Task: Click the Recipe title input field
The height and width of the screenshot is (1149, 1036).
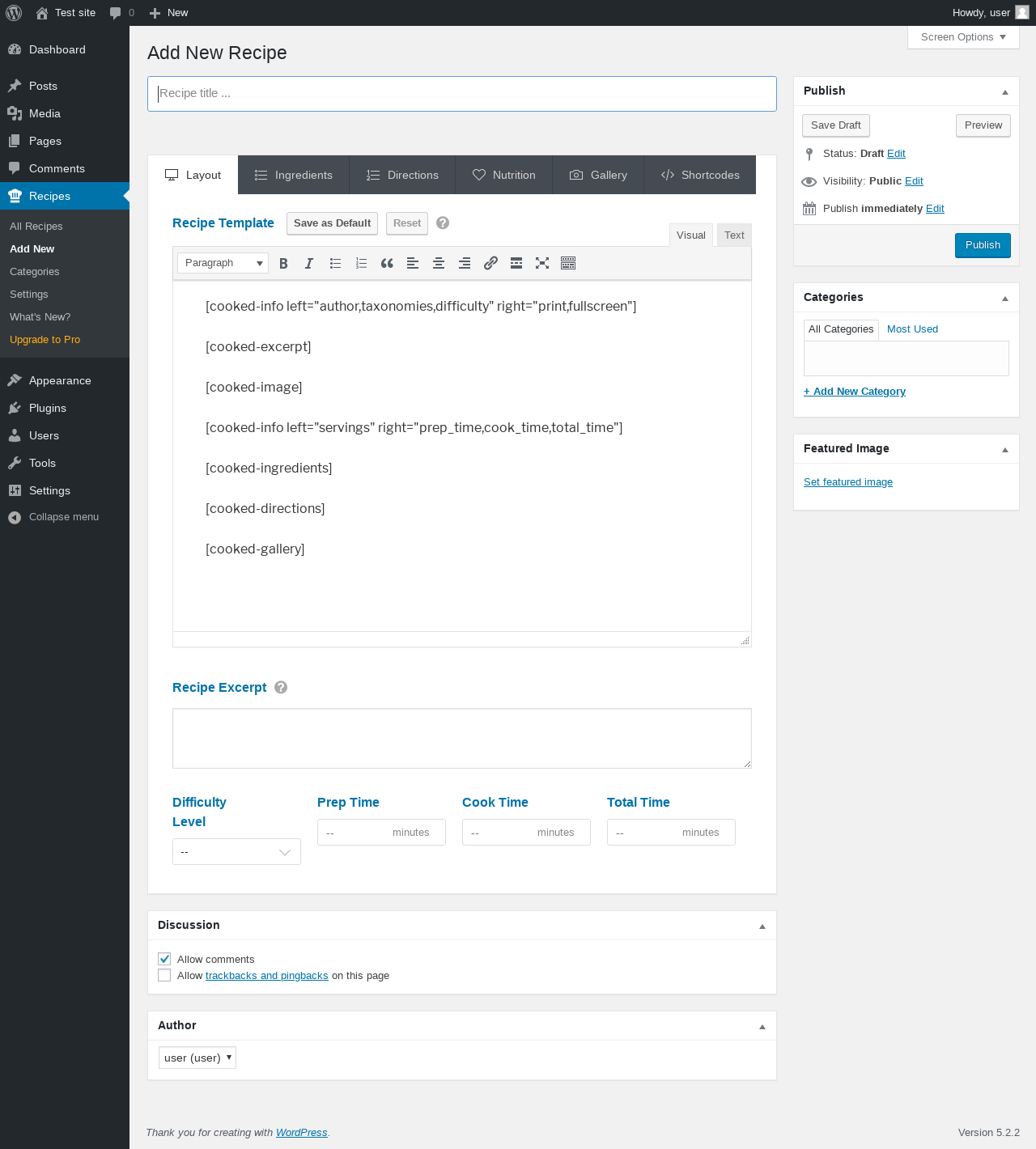Action: click(461, 94)
